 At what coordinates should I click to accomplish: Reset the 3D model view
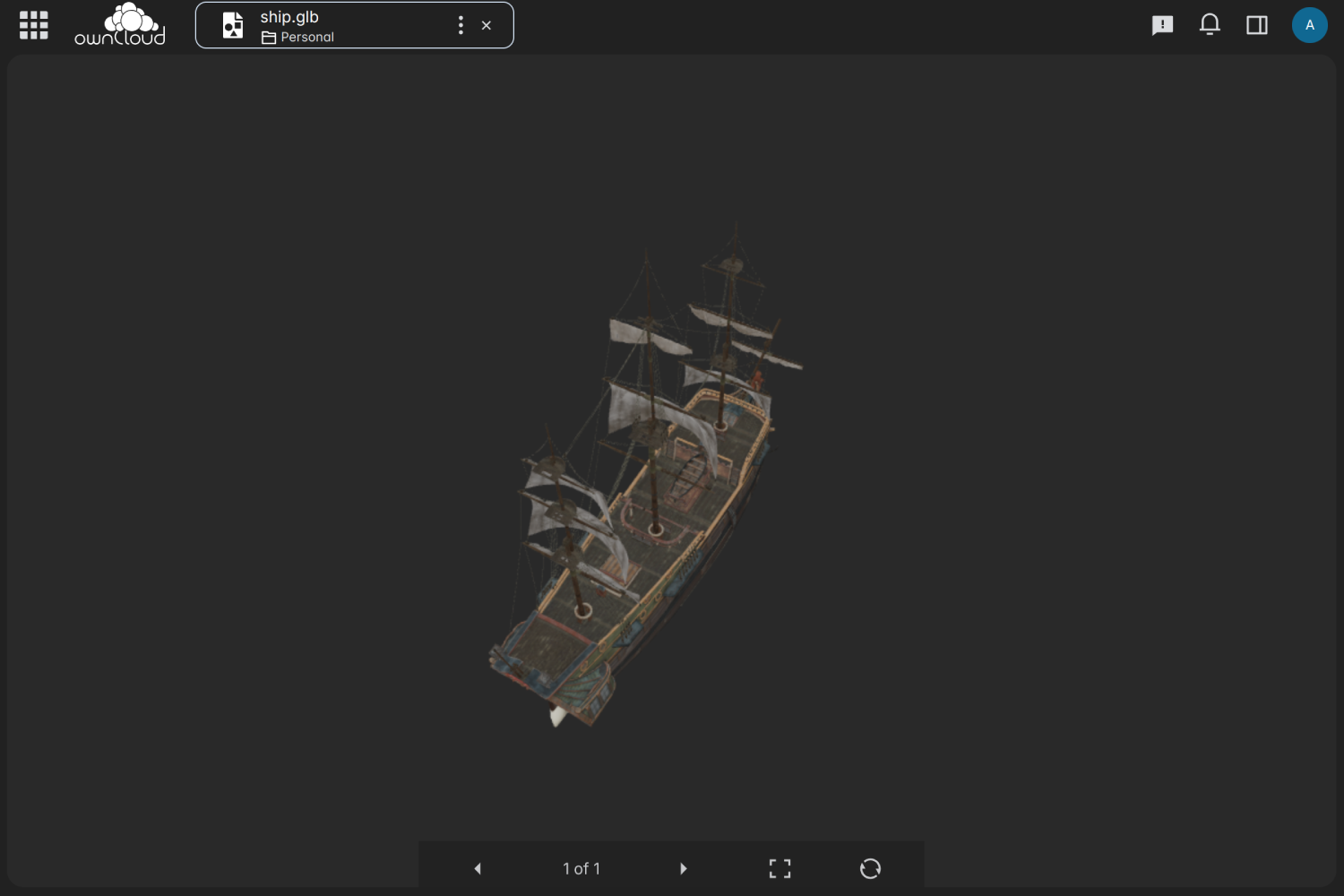pos(870,868)
